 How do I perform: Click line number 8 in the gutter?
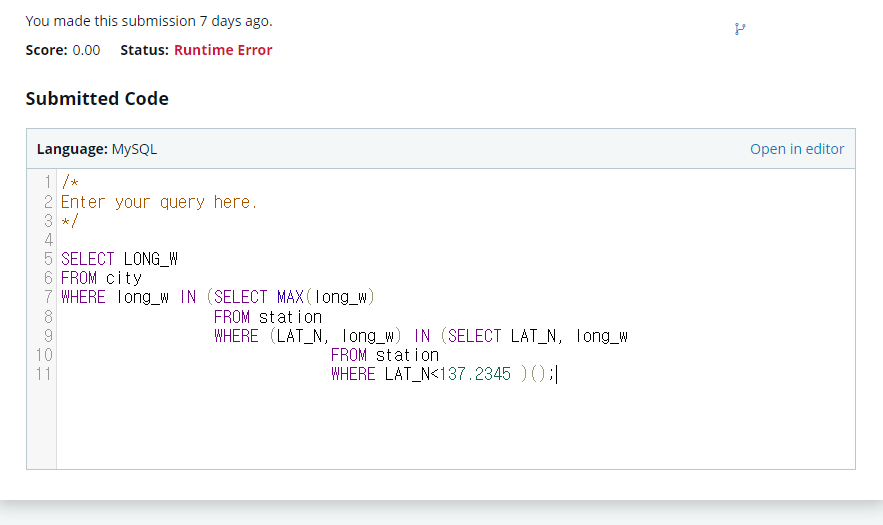(48, 317)
